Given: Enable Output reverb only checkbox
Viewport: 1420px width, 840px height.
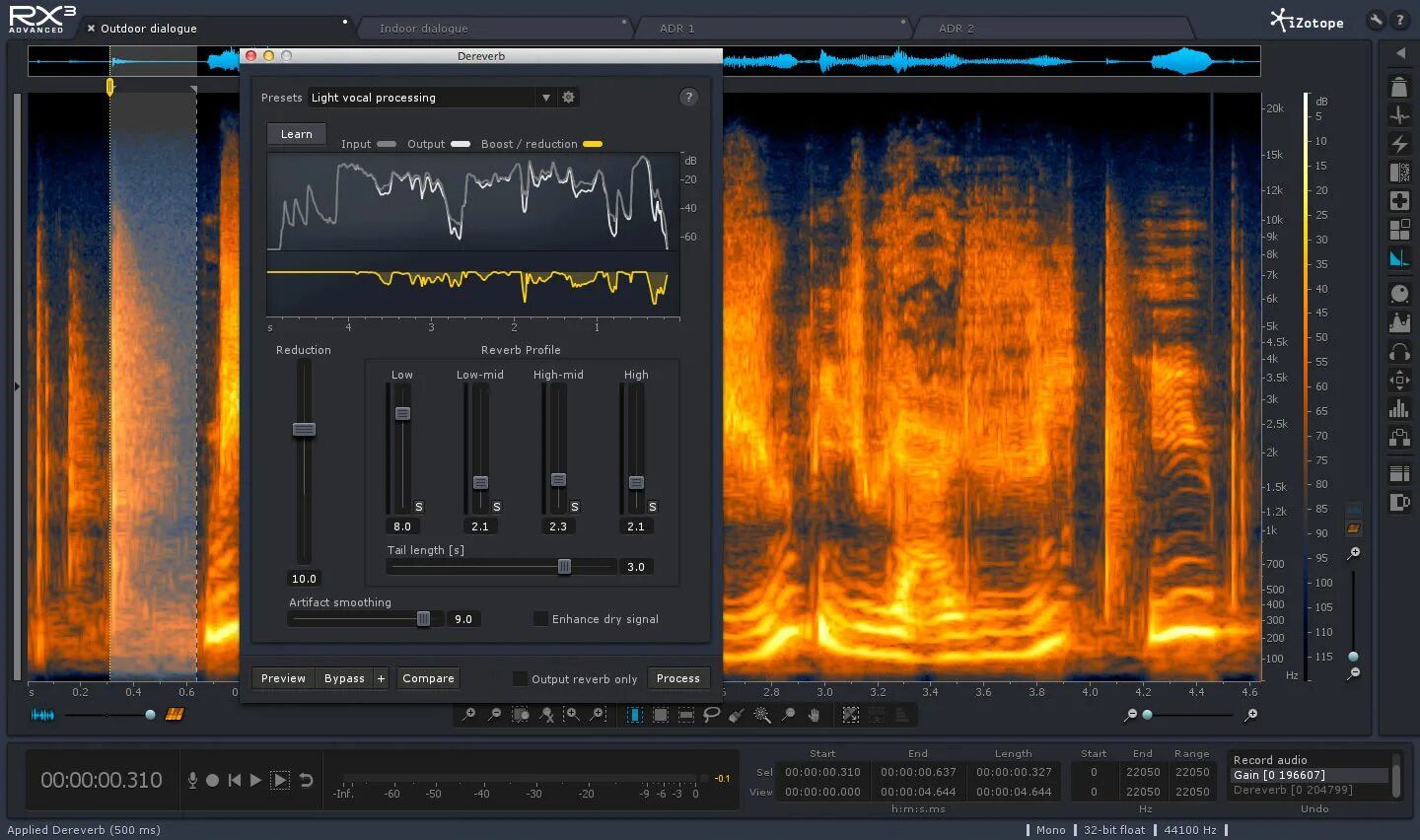Looking at the screenshot, I should [x=520, y=678].
